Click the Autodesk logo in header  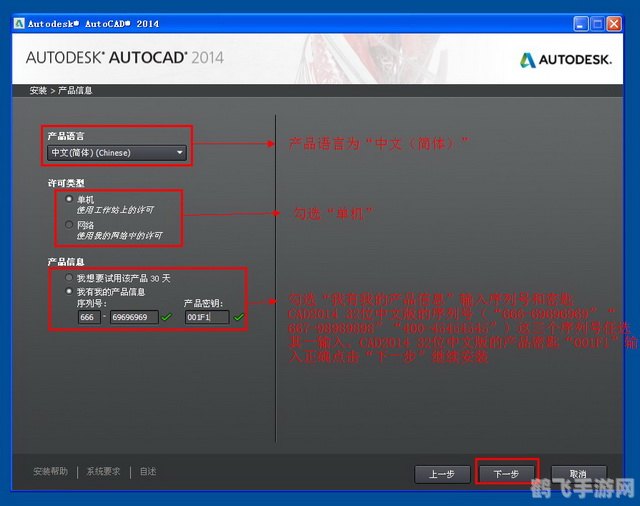(566, 60)
